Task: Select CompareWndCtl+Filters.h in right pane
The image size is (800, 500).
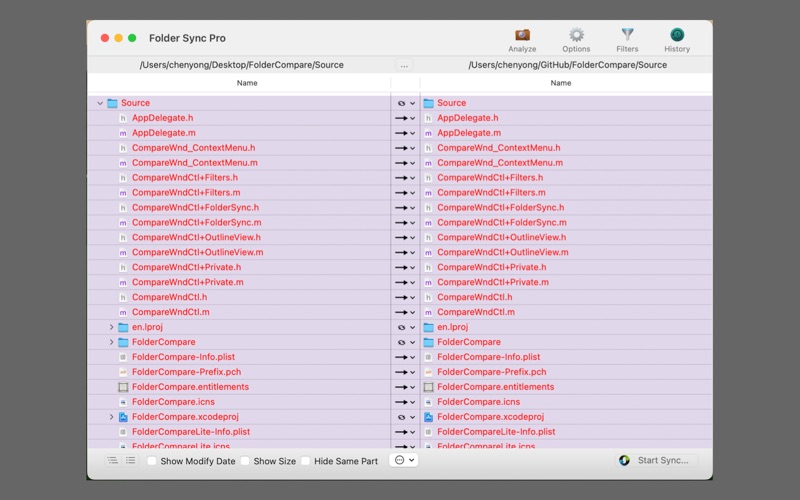Action: coord(490,178)
